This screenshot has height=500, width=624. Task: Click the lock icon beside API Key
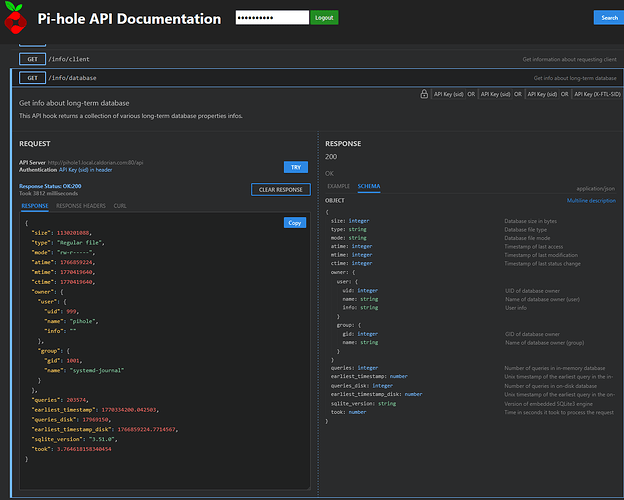(x=425, y=94)
